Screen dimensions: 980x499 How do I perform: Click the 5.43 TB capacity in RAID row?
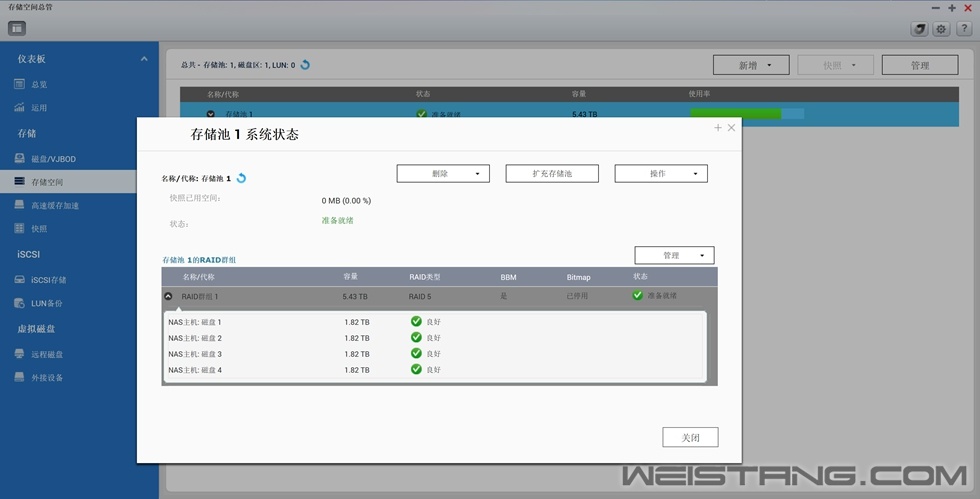pos(355,296)
